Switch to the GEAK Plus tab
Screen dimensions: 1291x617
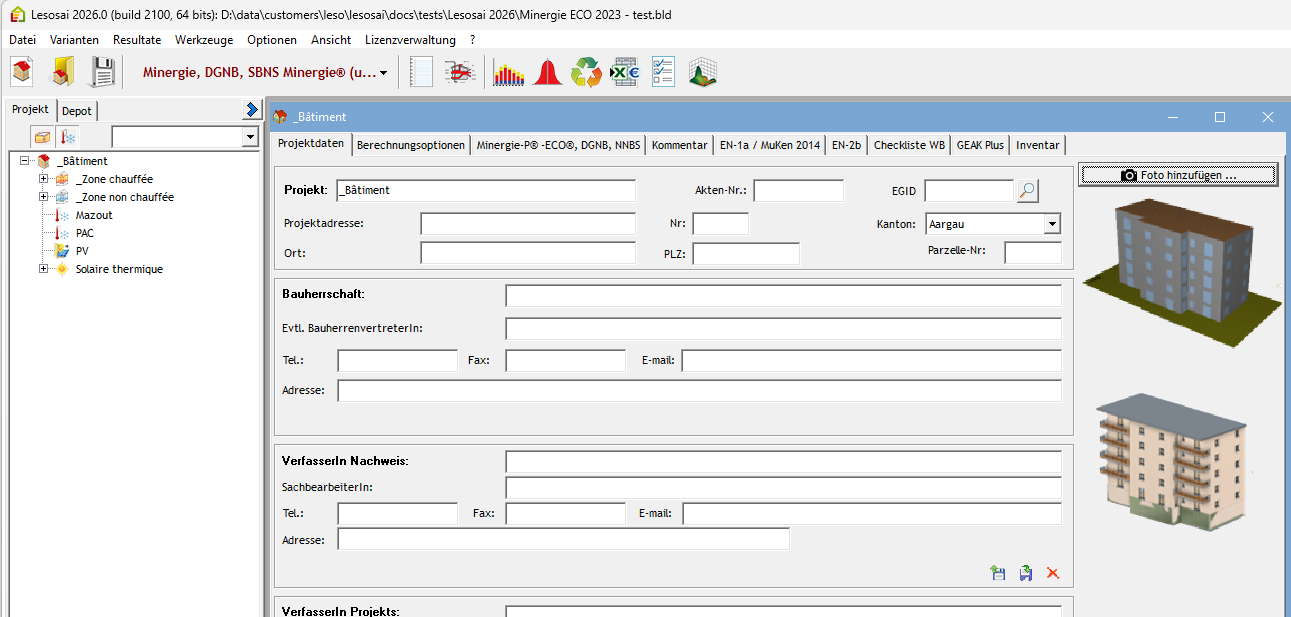click(979, 145)
